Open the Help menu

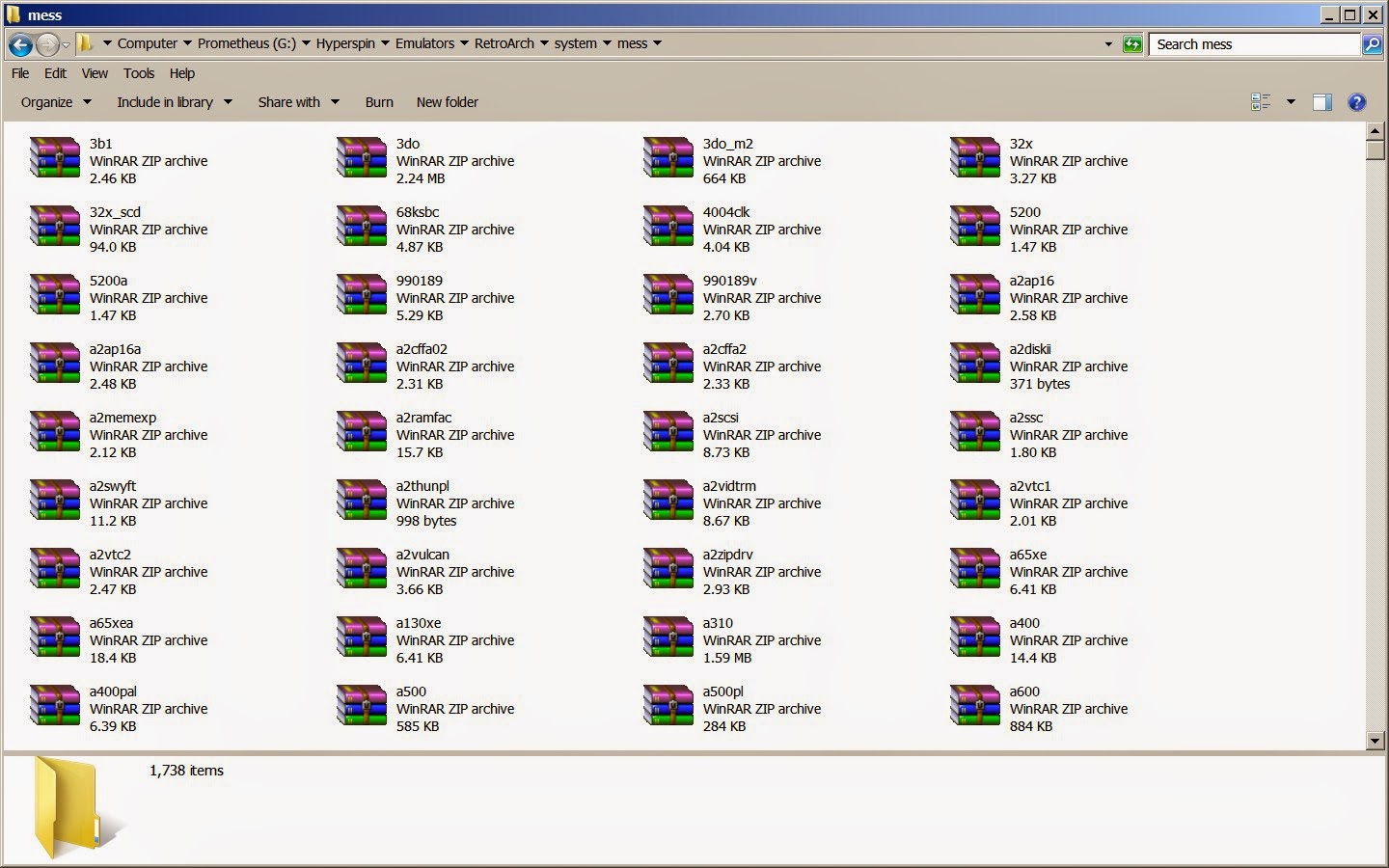click(182, 73)
